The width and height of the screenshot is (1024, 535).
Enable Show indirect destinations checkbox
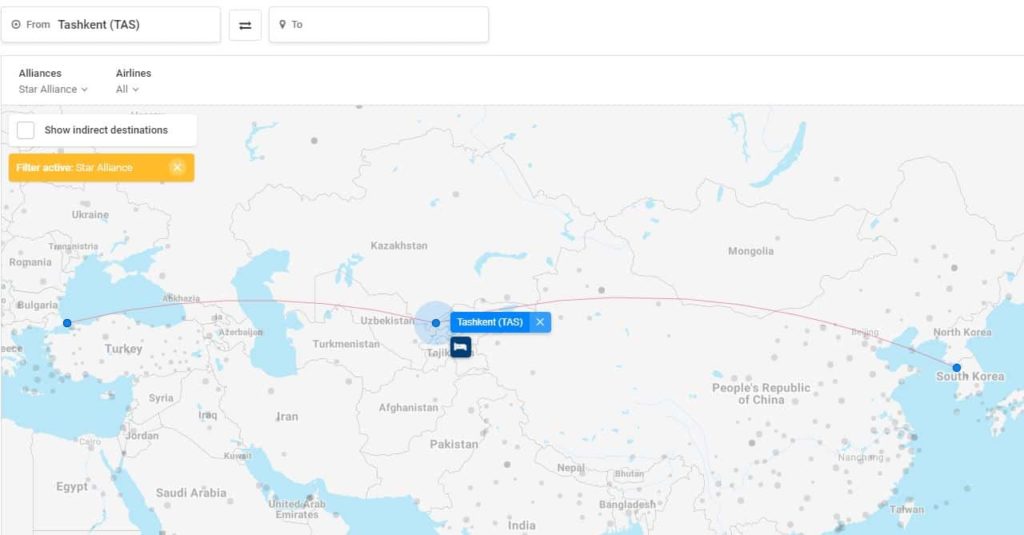[x=26, y=130]
